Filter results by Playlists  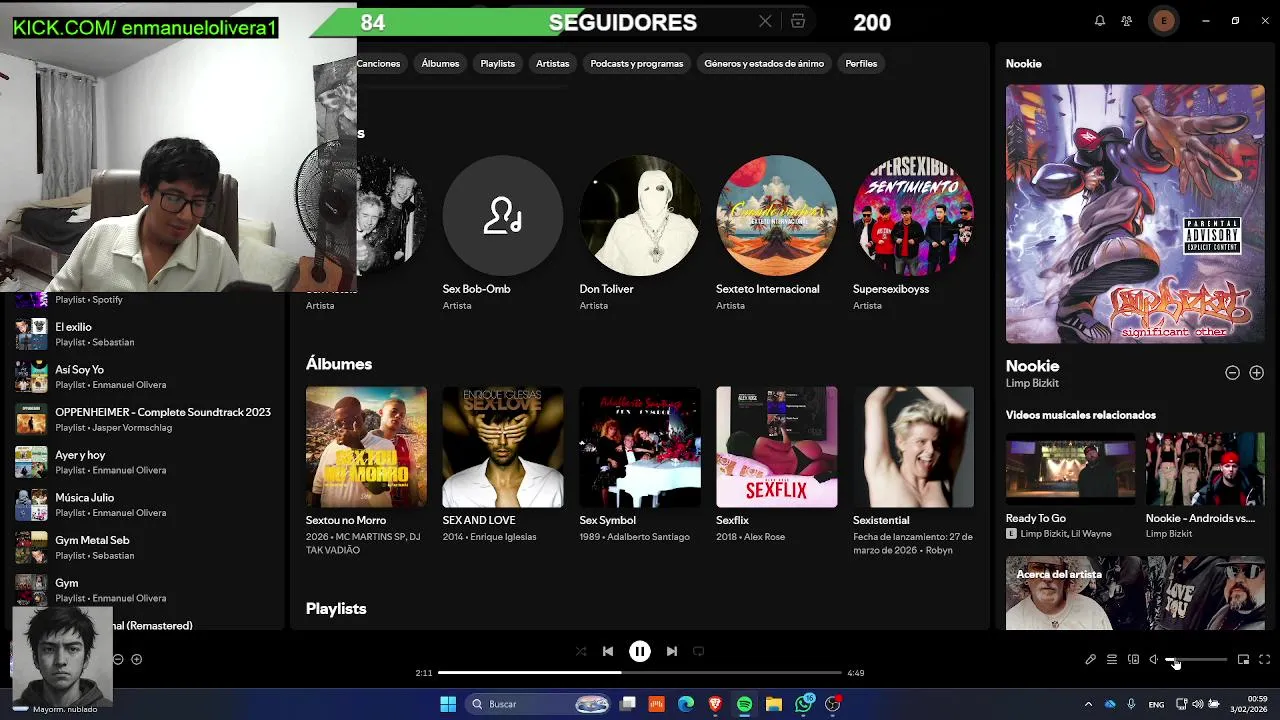(497, 63)
